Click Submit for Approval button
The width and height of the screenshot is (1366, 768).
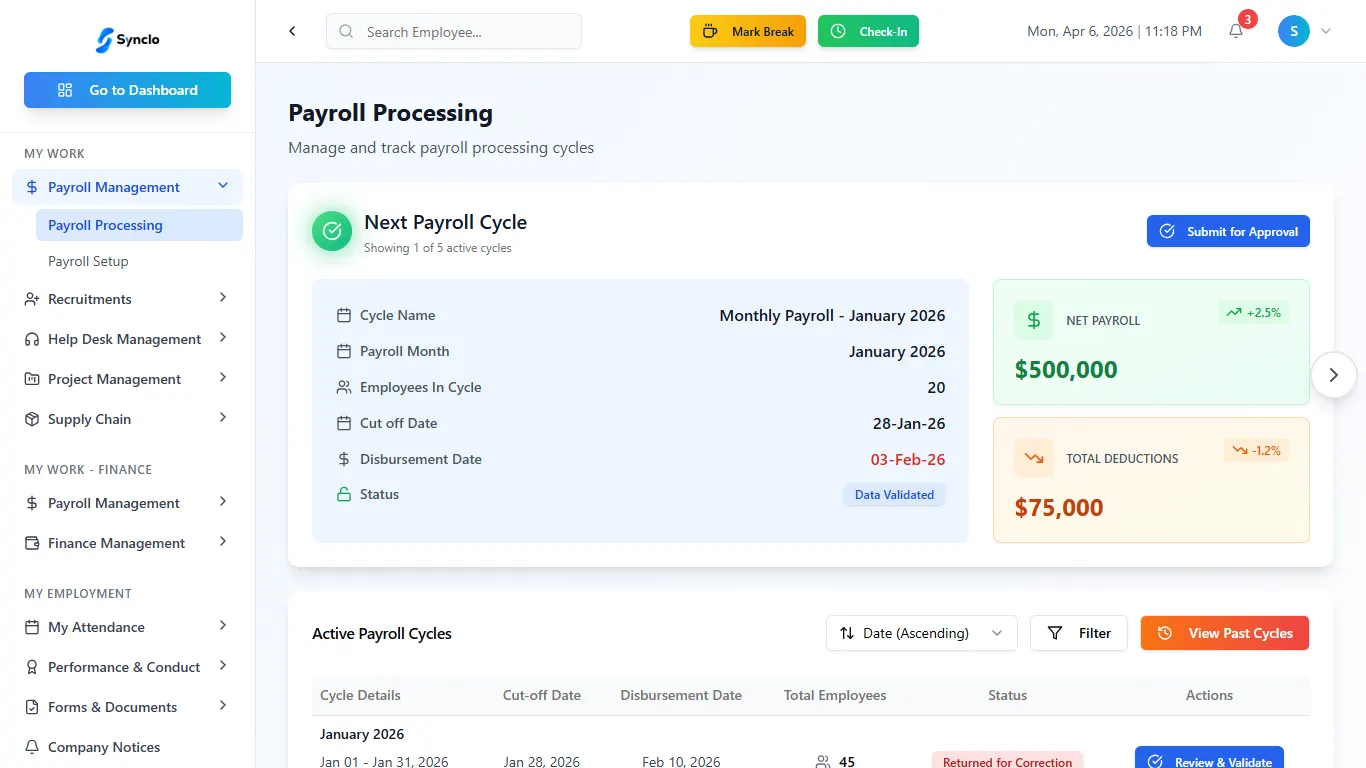[1227, 231]
